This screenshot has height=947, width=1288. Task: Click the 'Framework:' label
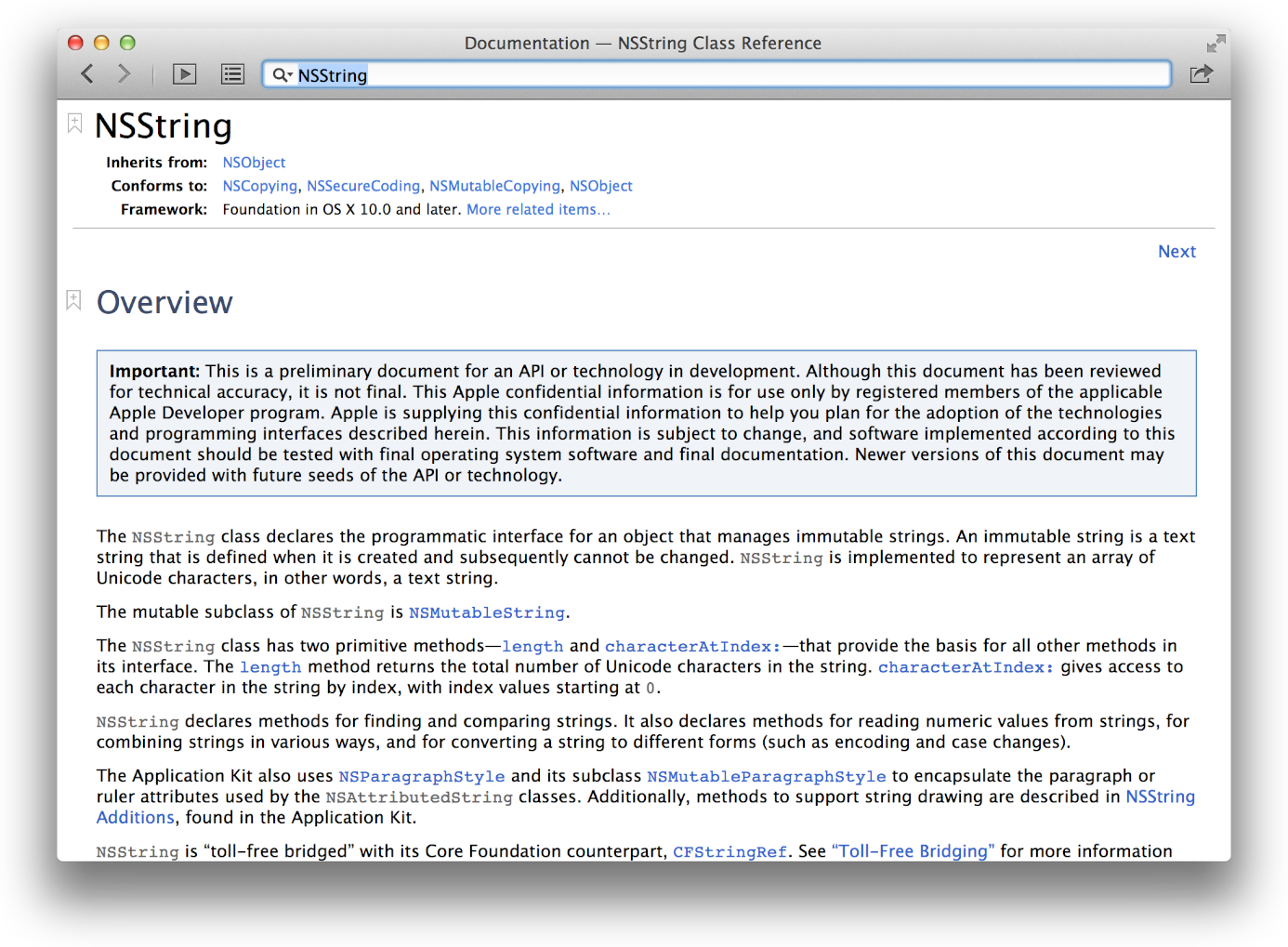click(164, 210)
